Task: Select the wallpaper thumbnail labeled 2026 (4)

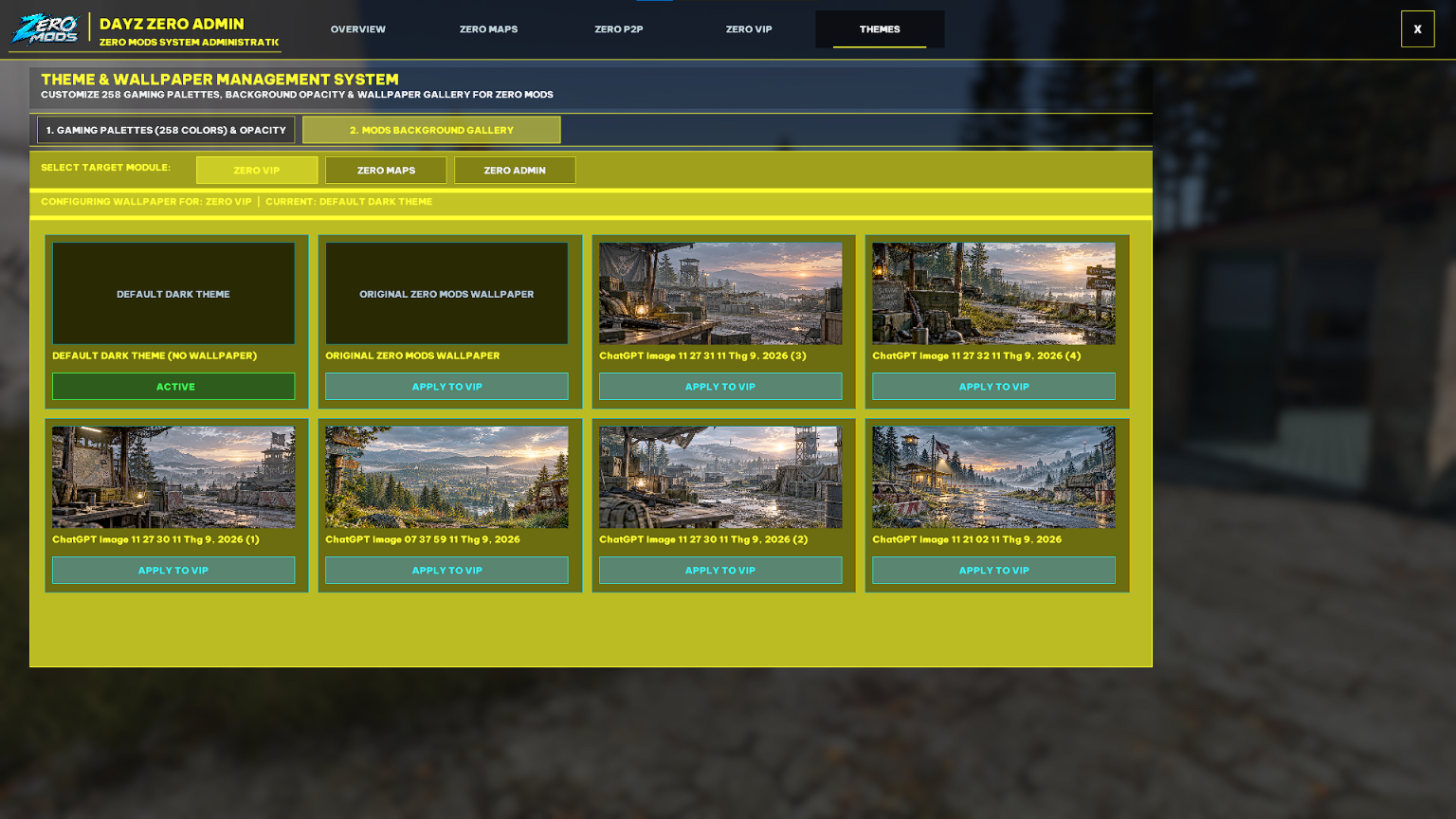Action: (x=993, y=294)
